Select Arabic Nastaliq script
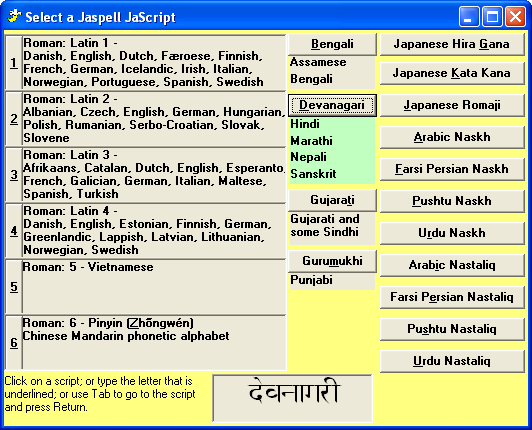Image resolution: width=532 pixels, height=430 pixels. pos(452,265)
